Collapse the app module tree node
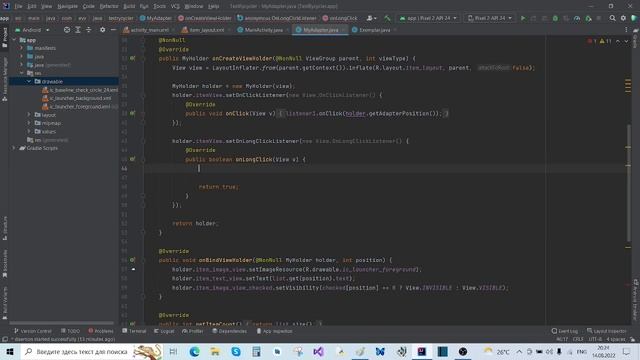The width and height of the screenshot is (640, 360). (x=14, y=40)
